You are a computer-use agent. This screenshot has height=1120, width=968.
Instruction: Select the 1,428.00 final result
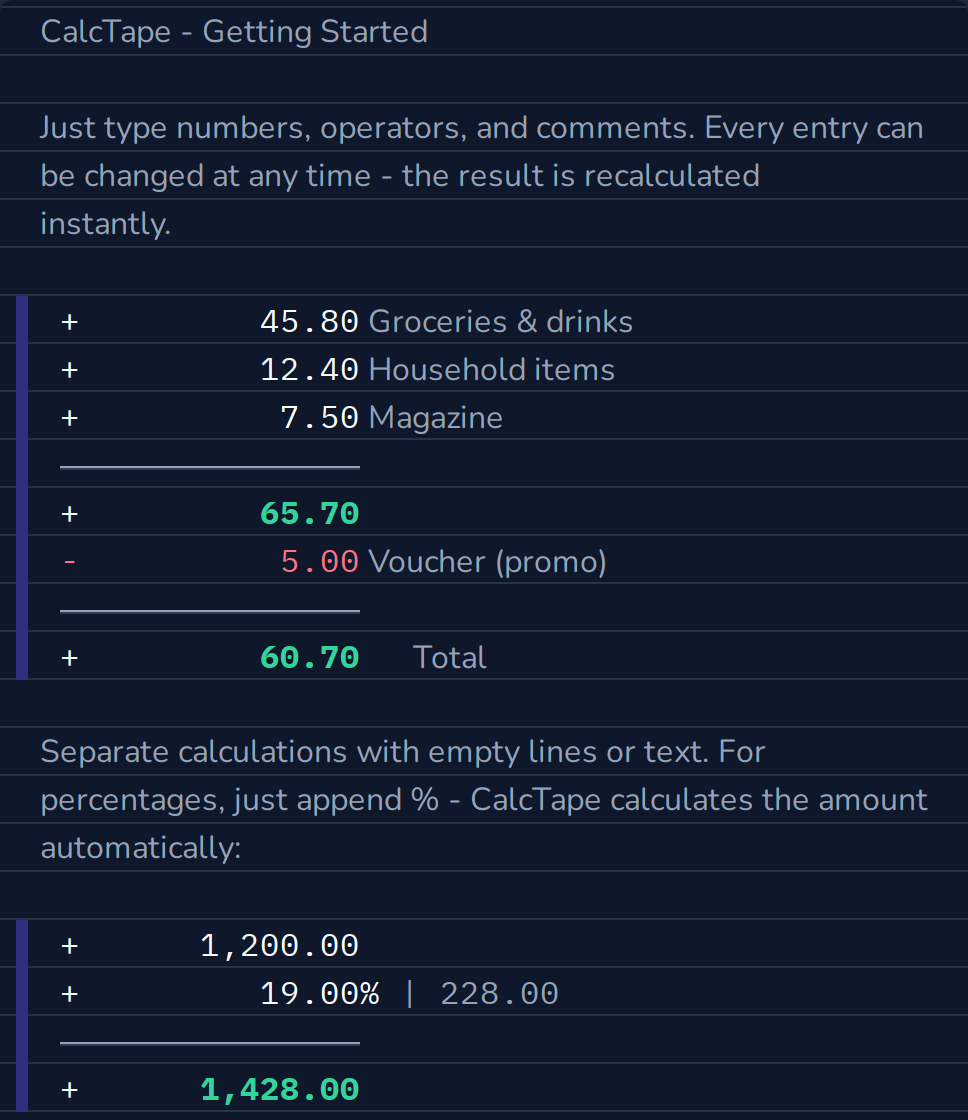click(x=279, y=1090)
